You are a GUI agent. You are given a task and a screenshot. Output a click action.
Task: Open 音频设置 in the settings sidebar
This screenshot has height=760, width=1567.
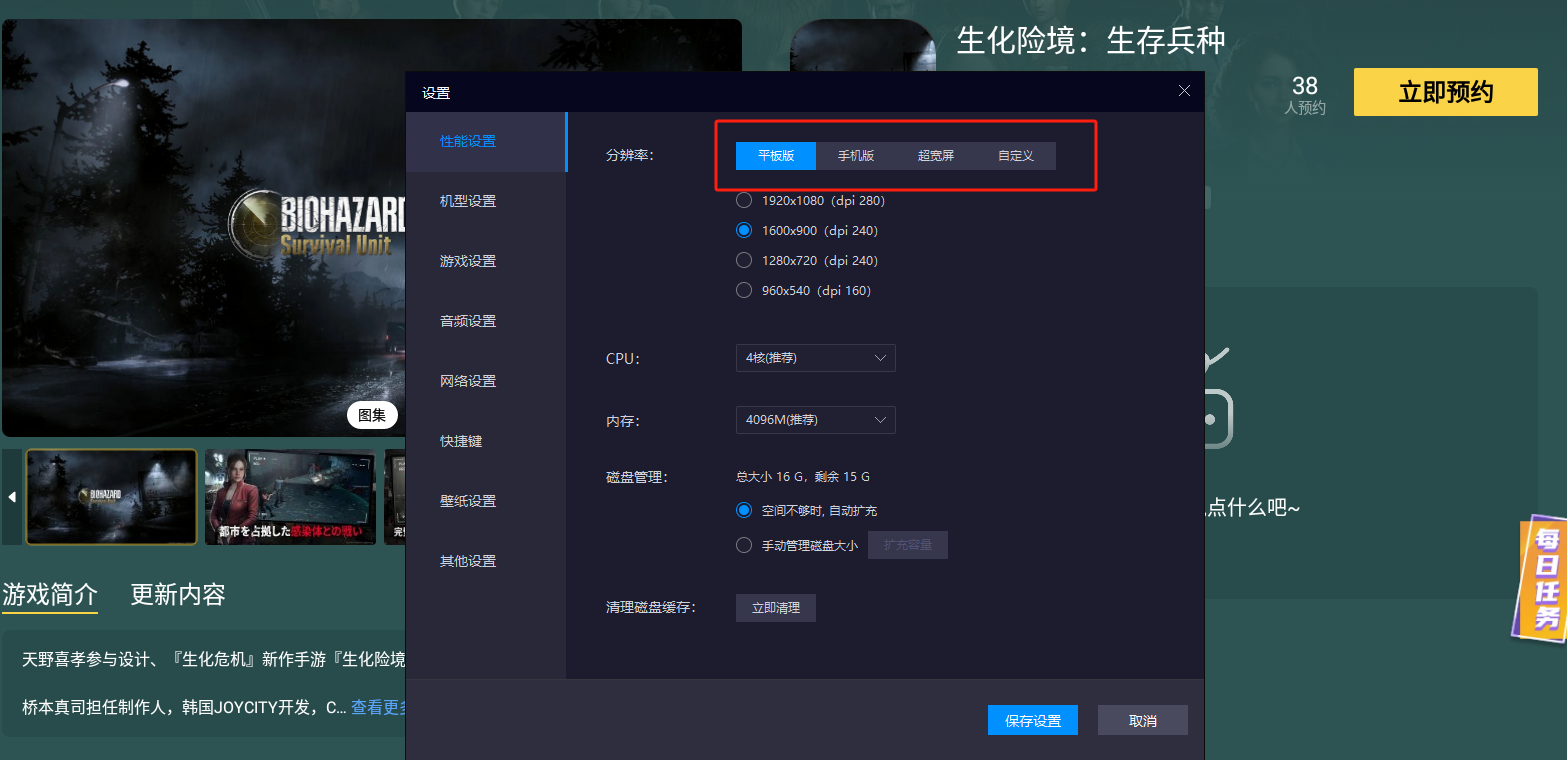coord(486,322)
